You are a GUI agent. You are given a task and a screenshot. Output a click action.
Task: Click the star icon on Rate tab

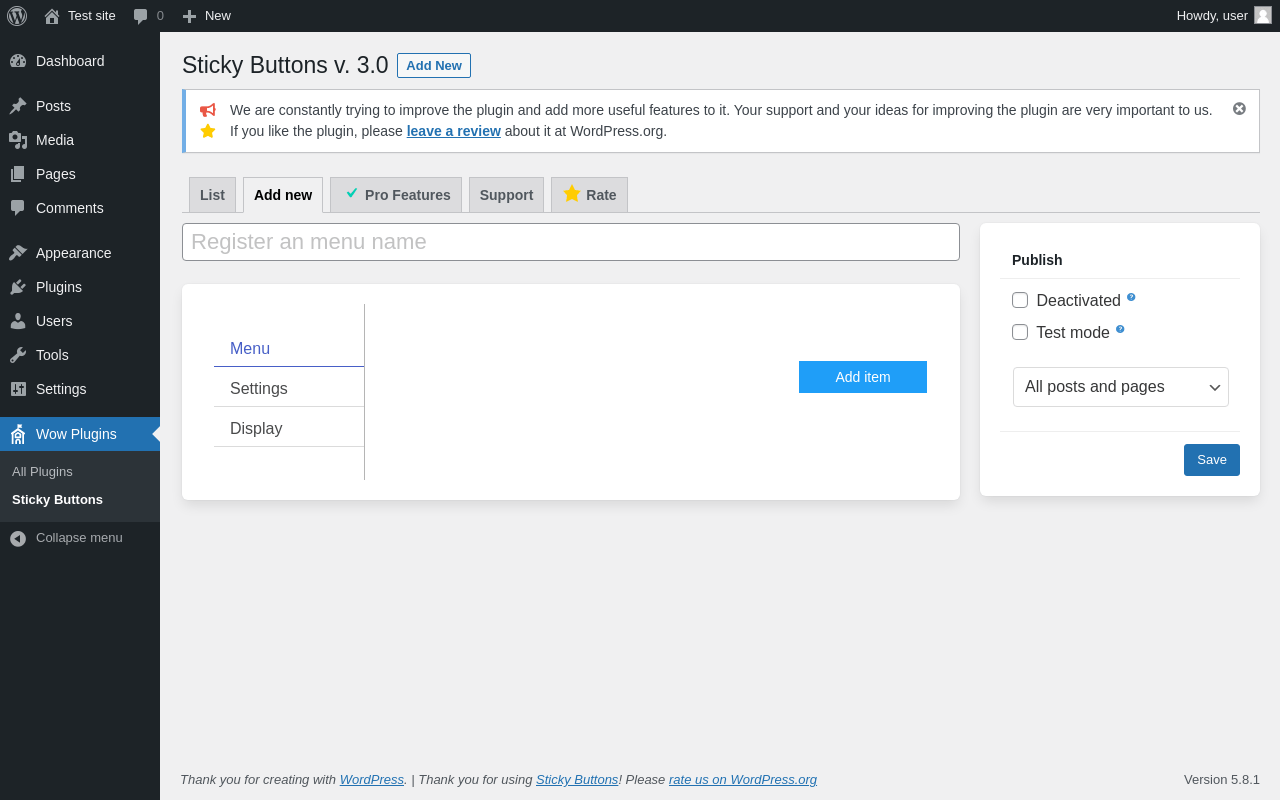coord(572,193)
